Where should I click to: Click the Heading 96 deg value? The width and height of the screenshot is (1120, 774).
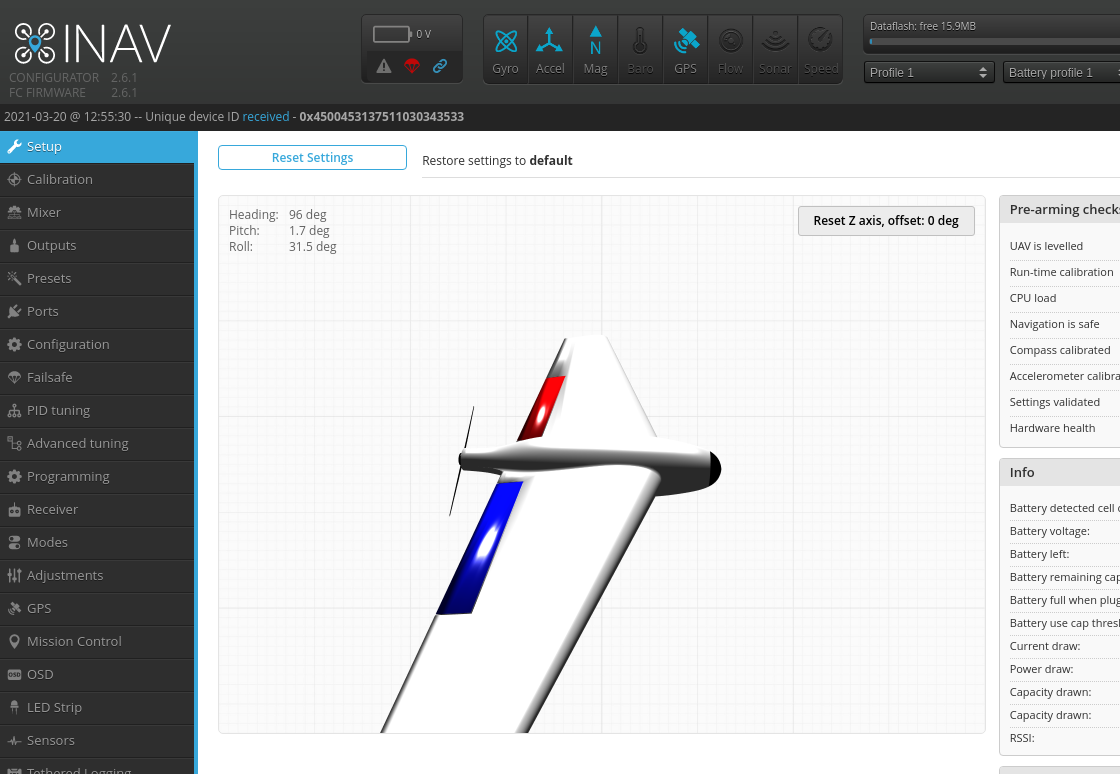coord(308,214)
